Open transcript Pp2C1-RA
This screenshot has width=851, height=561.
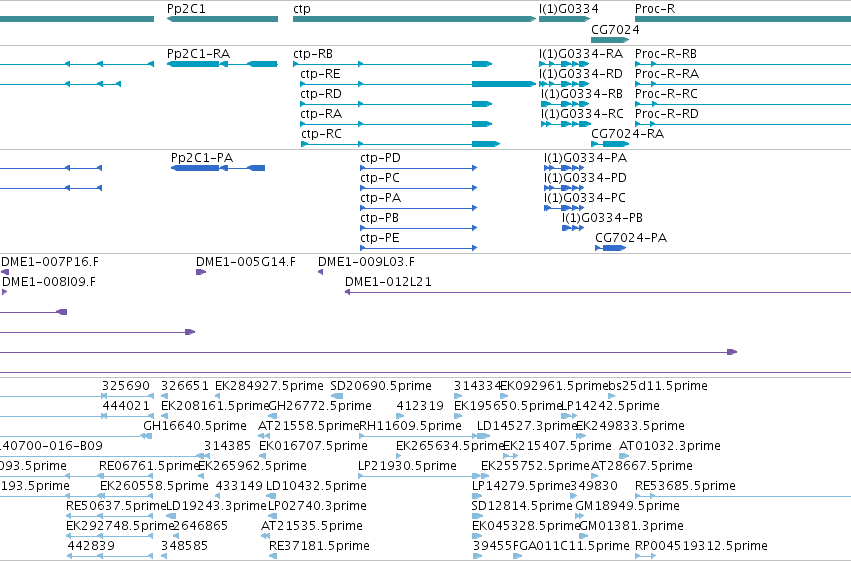coord(199,54)
